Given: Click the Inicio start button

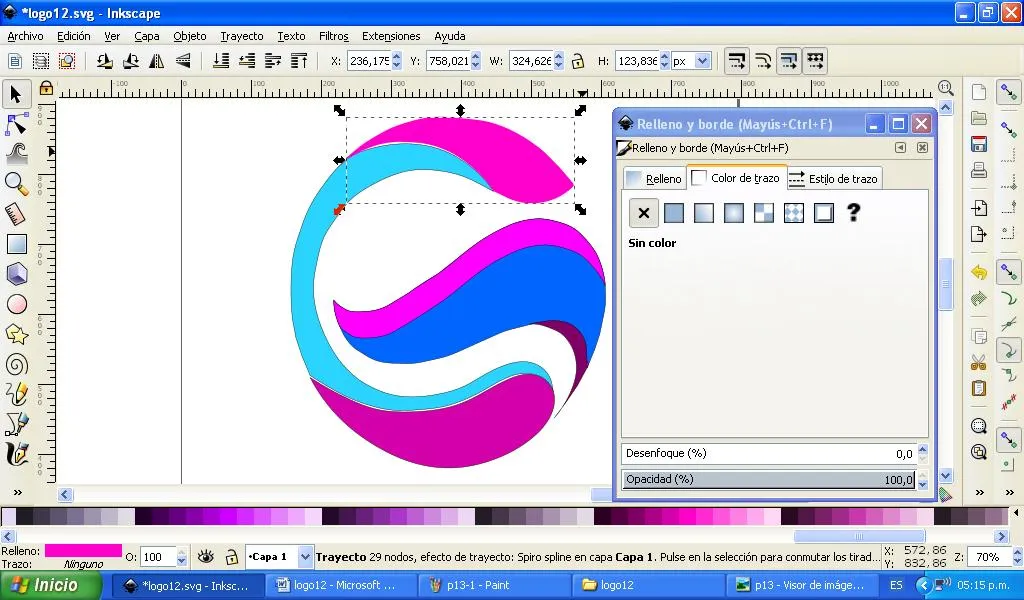Looking at the screenshot, I should (50, 585).
